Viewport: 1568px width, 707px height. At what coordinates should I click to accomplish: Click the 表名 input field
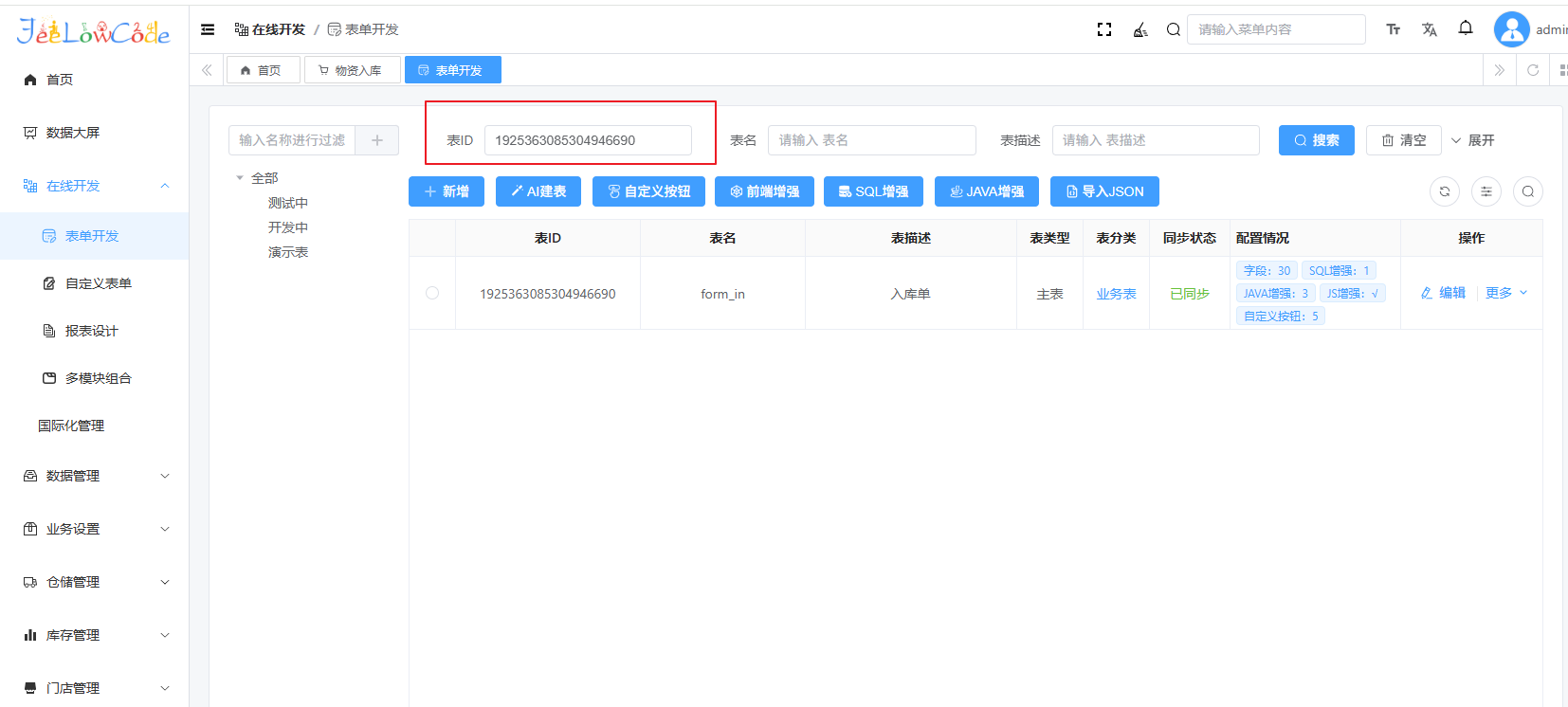pyautogui.click(x=871, y=140)
